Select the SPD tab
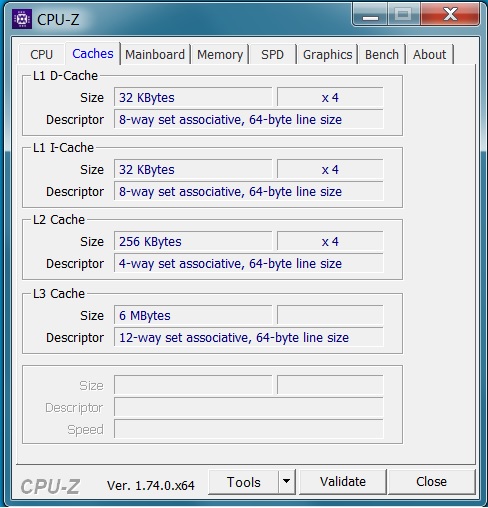Image resolution: width=488 pixels, height=508 pixels. [273, 54]
